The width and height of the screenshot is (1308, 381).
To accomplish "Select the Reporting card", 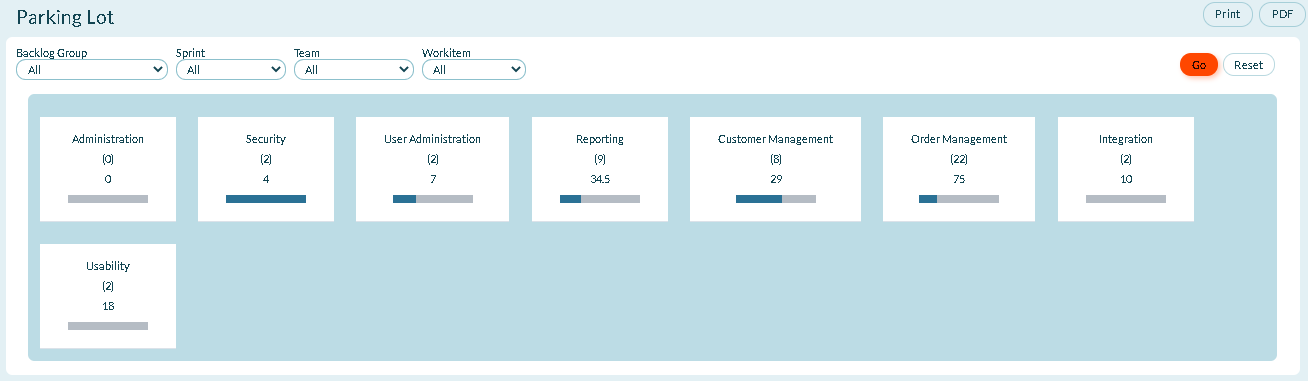I will pyautogui.click(x=600, y=169).
